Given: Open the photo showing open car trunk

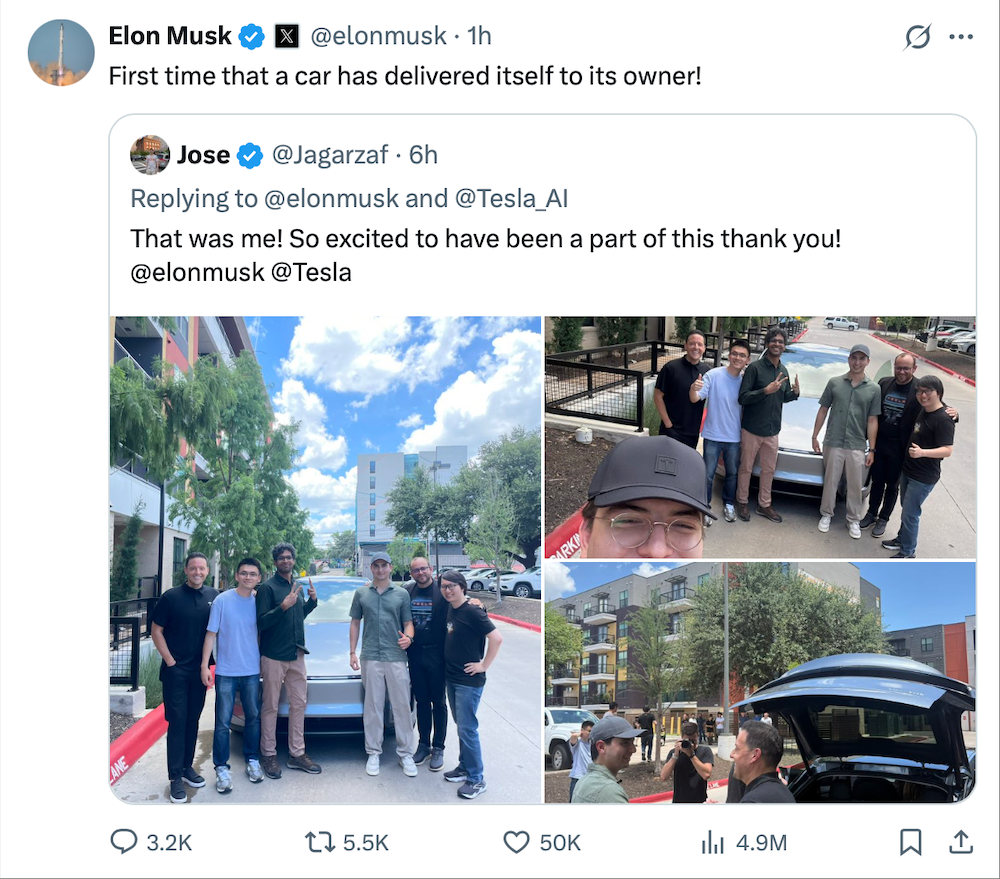Looking at the screenshot, I should pos(760,682).
